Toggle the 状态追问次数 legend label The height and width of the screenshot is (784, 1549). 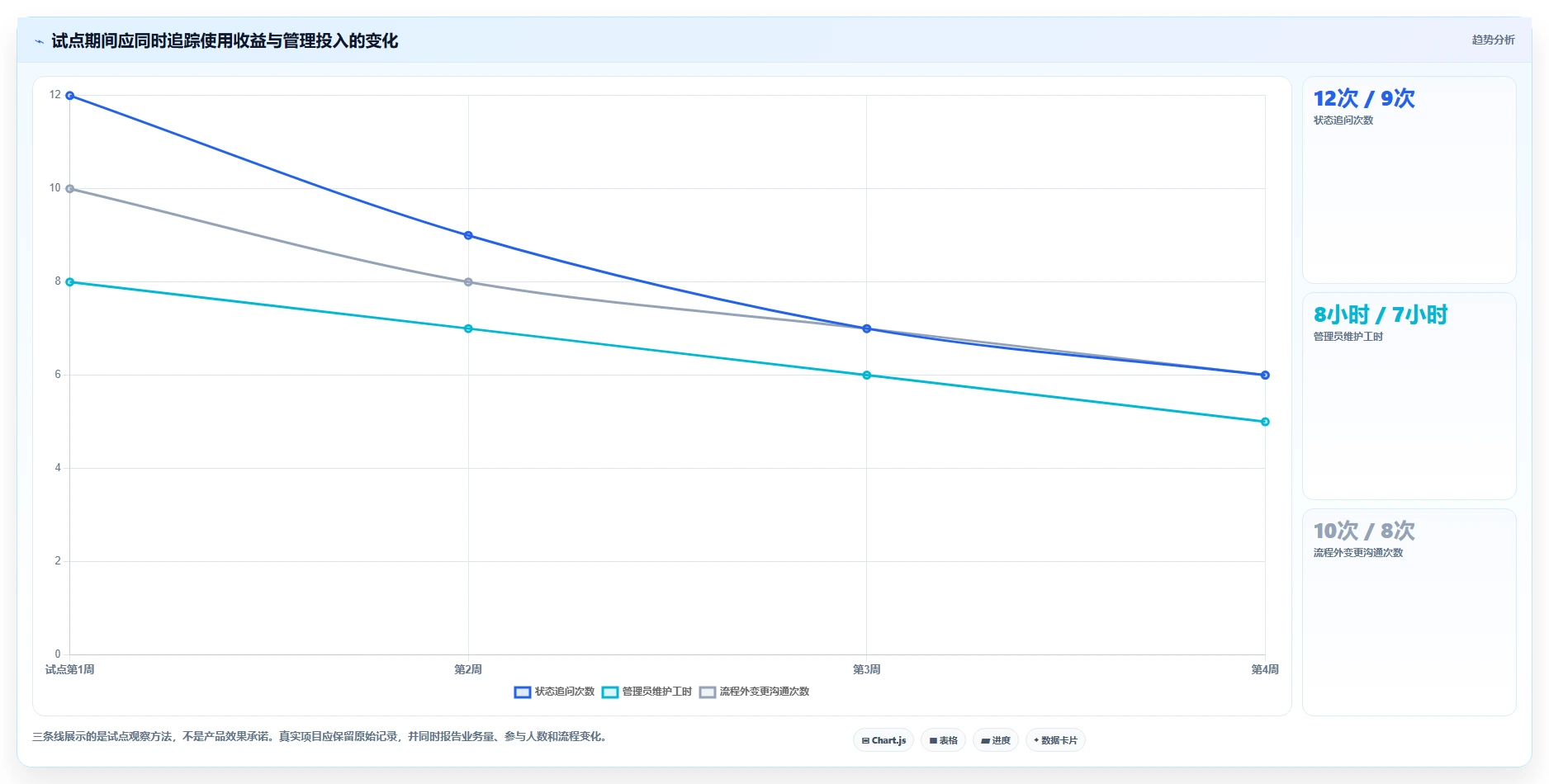(x=565, y=692)
